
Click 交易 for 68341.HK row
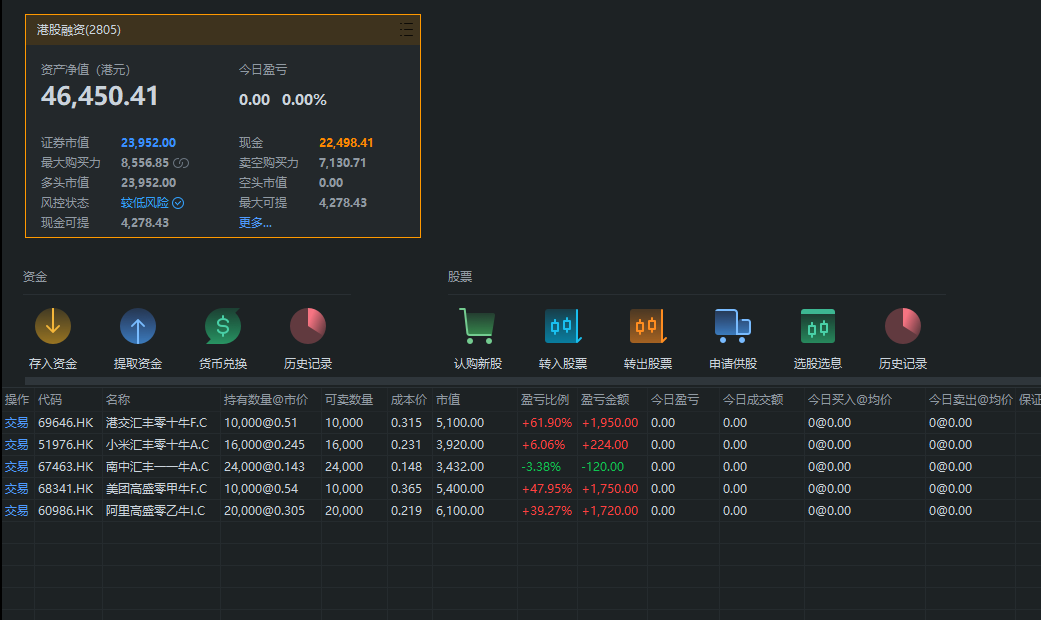point(17,489)
